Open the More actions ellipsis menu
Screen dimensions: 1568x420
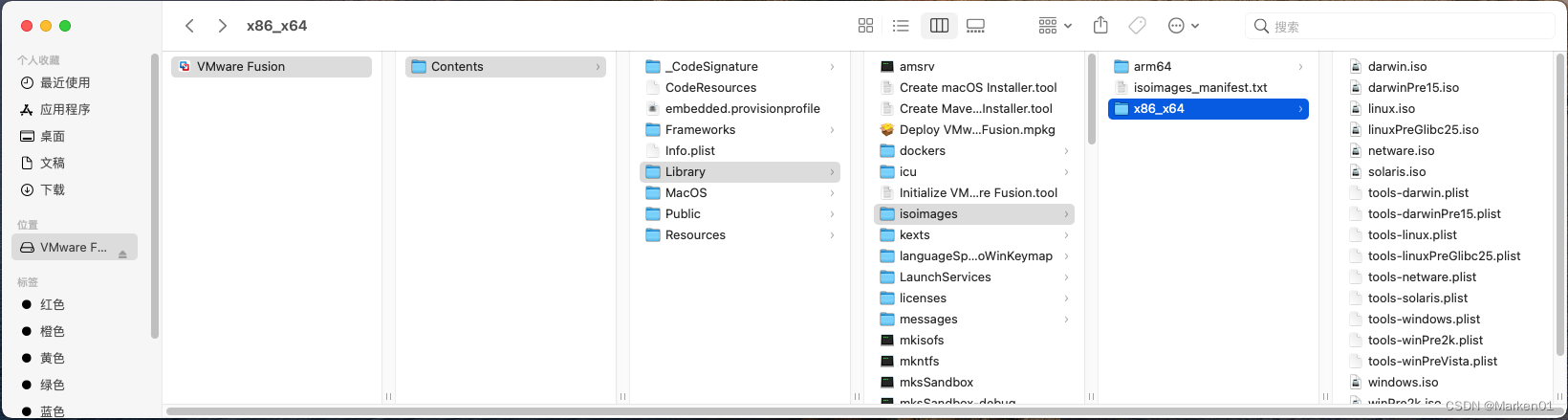pos(1184,26)
